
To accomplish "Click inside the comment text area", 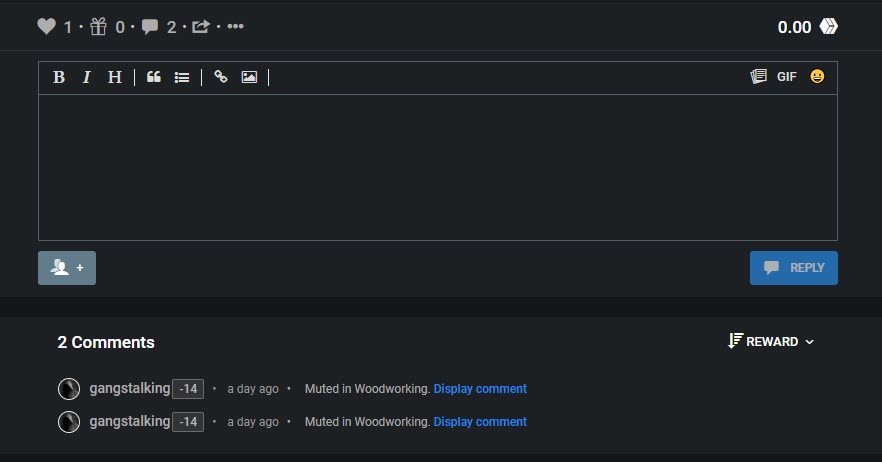I will [437, 167].
